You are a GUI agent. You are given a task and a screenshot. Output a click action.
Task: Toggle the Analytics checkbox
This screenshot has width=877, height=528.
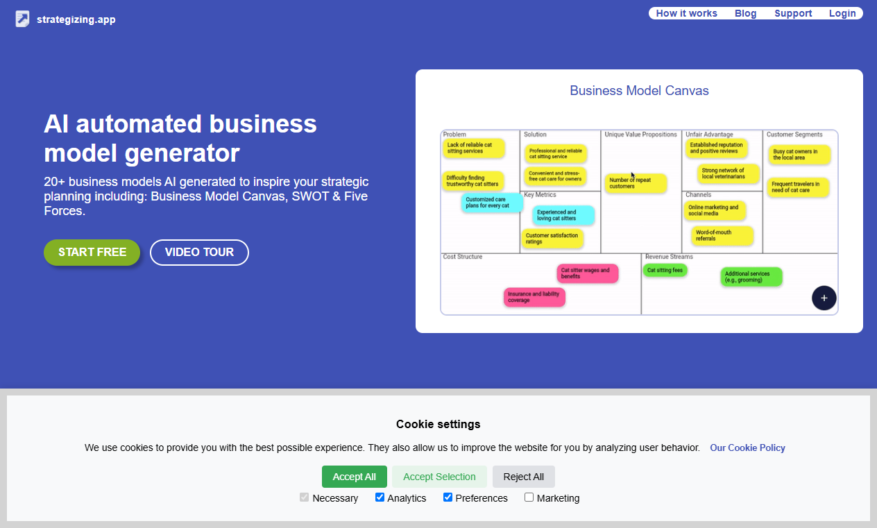coord(380,497)
